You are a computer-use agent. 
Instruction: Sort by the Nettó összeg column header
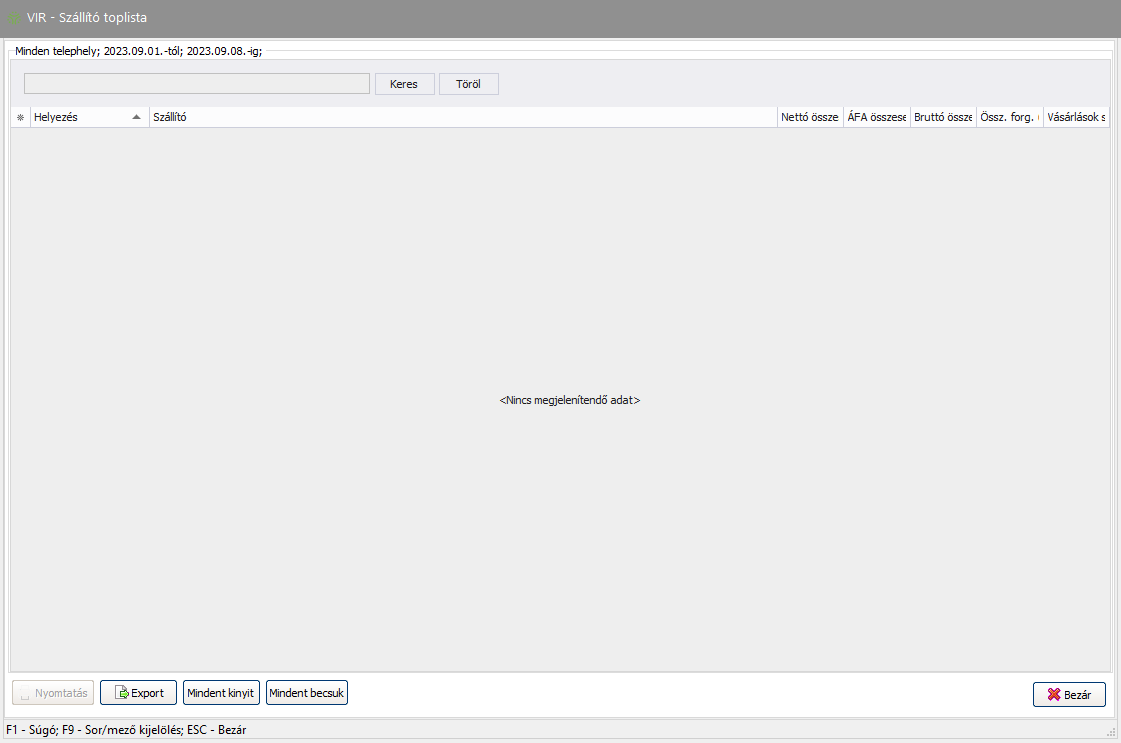809,117
